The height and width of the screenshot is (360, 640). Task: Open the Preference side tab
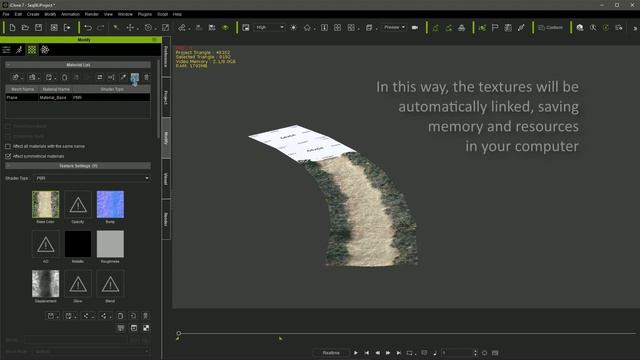coord(166,57)
